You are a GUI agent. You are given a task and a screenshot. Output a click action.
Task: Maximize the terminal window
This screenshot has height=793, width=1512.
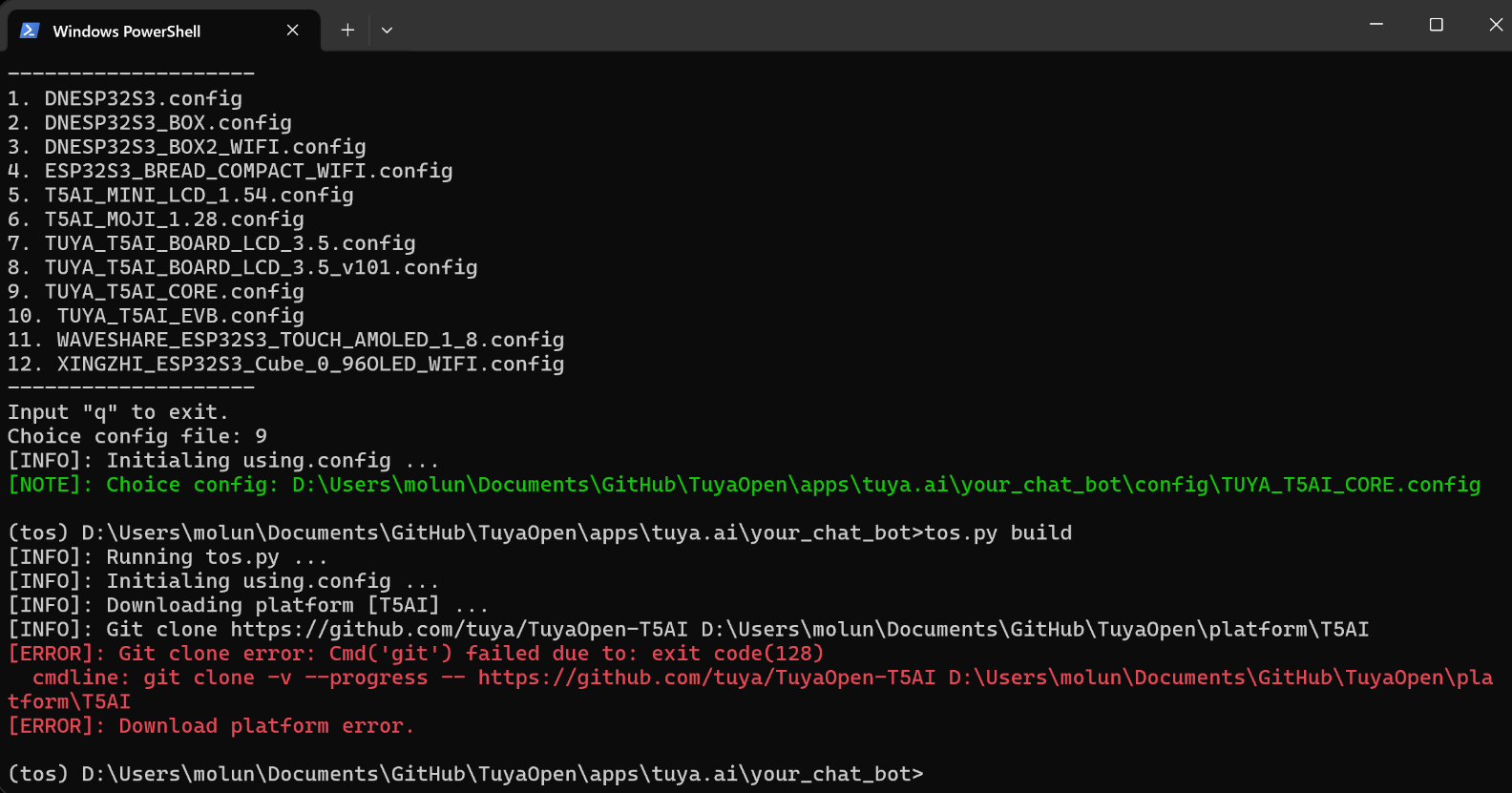1436,25
